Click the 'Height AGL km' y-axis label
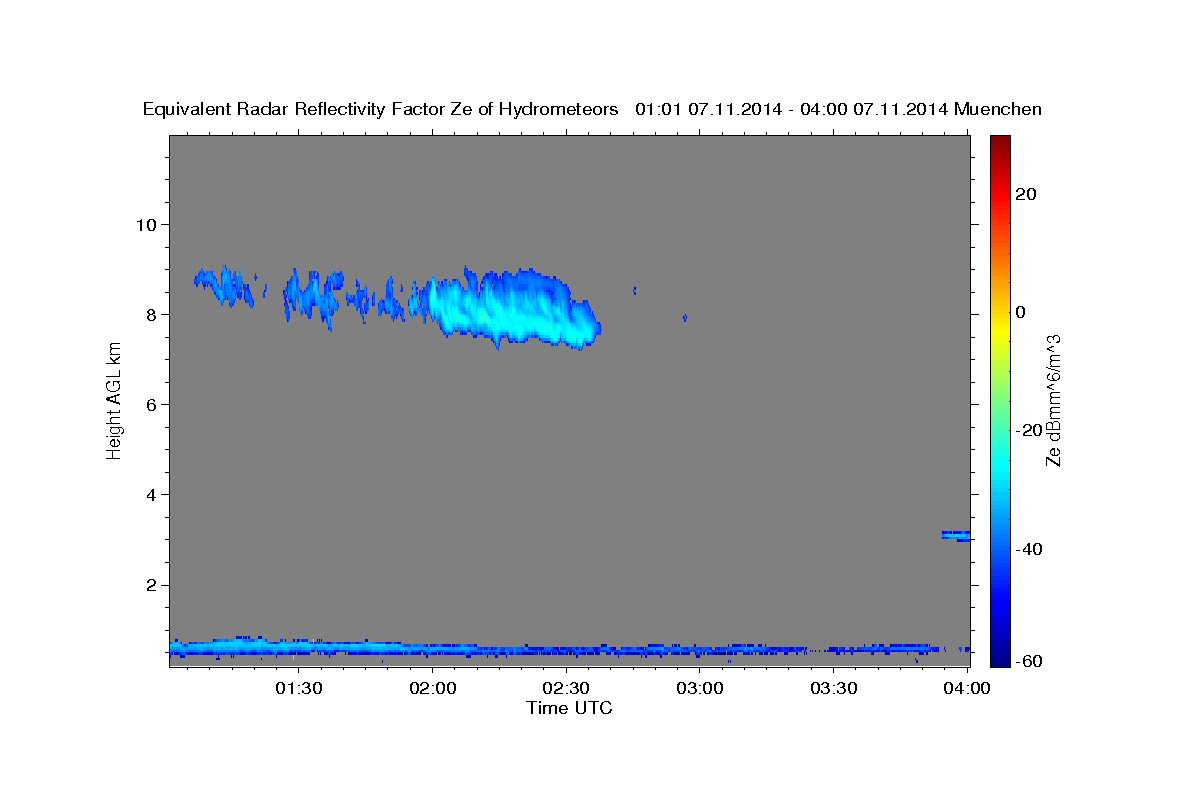Viewport: 1200px width, 800px height. pyautogui.click(x=114, y=401)
